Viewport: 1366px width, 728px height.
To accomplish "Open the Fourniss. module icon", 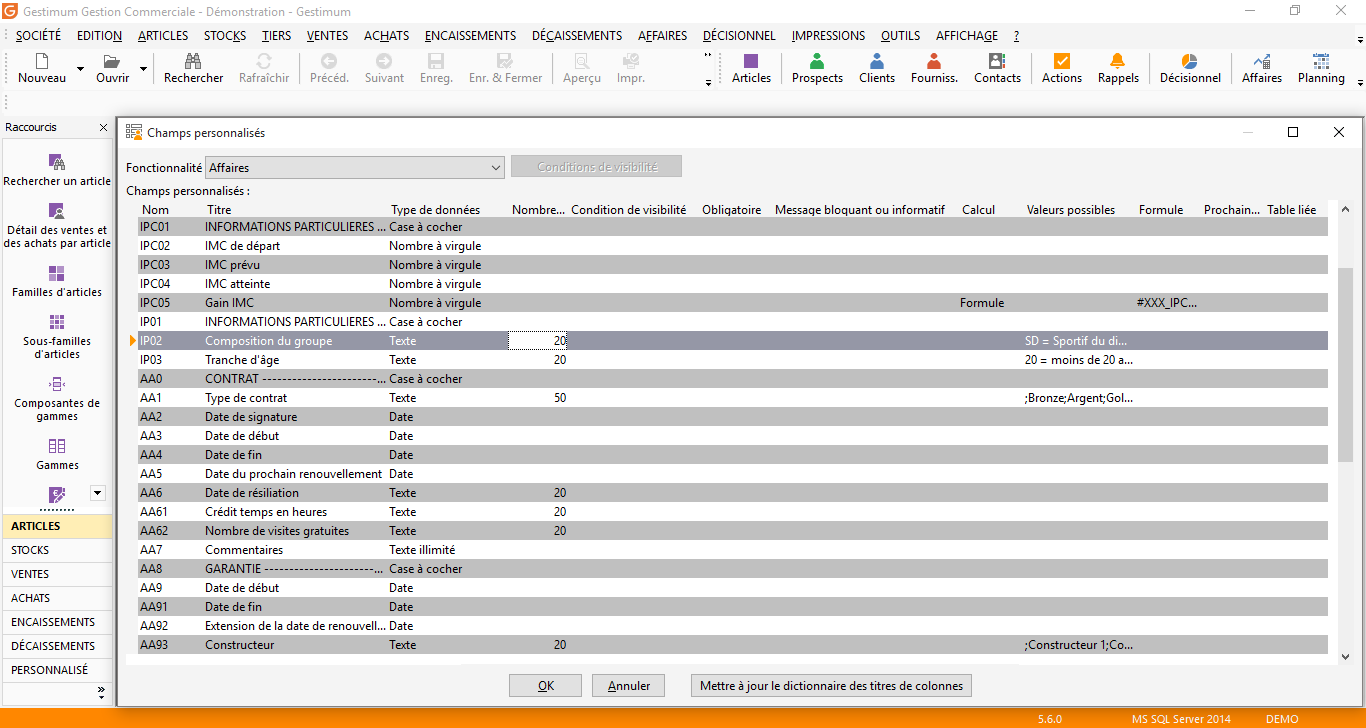I will pyautogui.click(x=934, y=61).
